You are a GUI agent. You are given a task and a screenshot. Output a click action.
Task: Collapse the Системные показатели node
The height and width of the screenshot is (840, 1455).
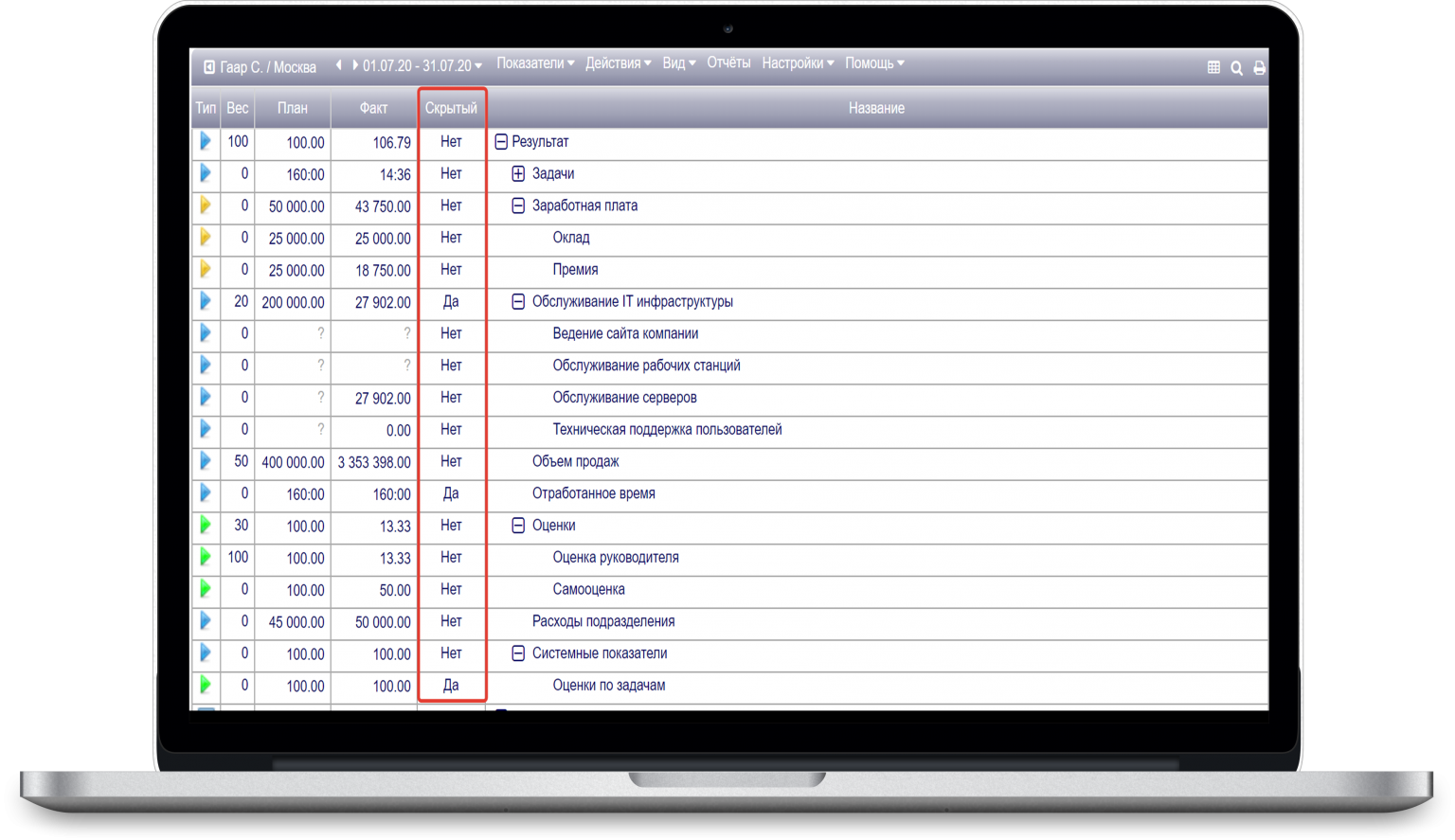click(518, 653)
